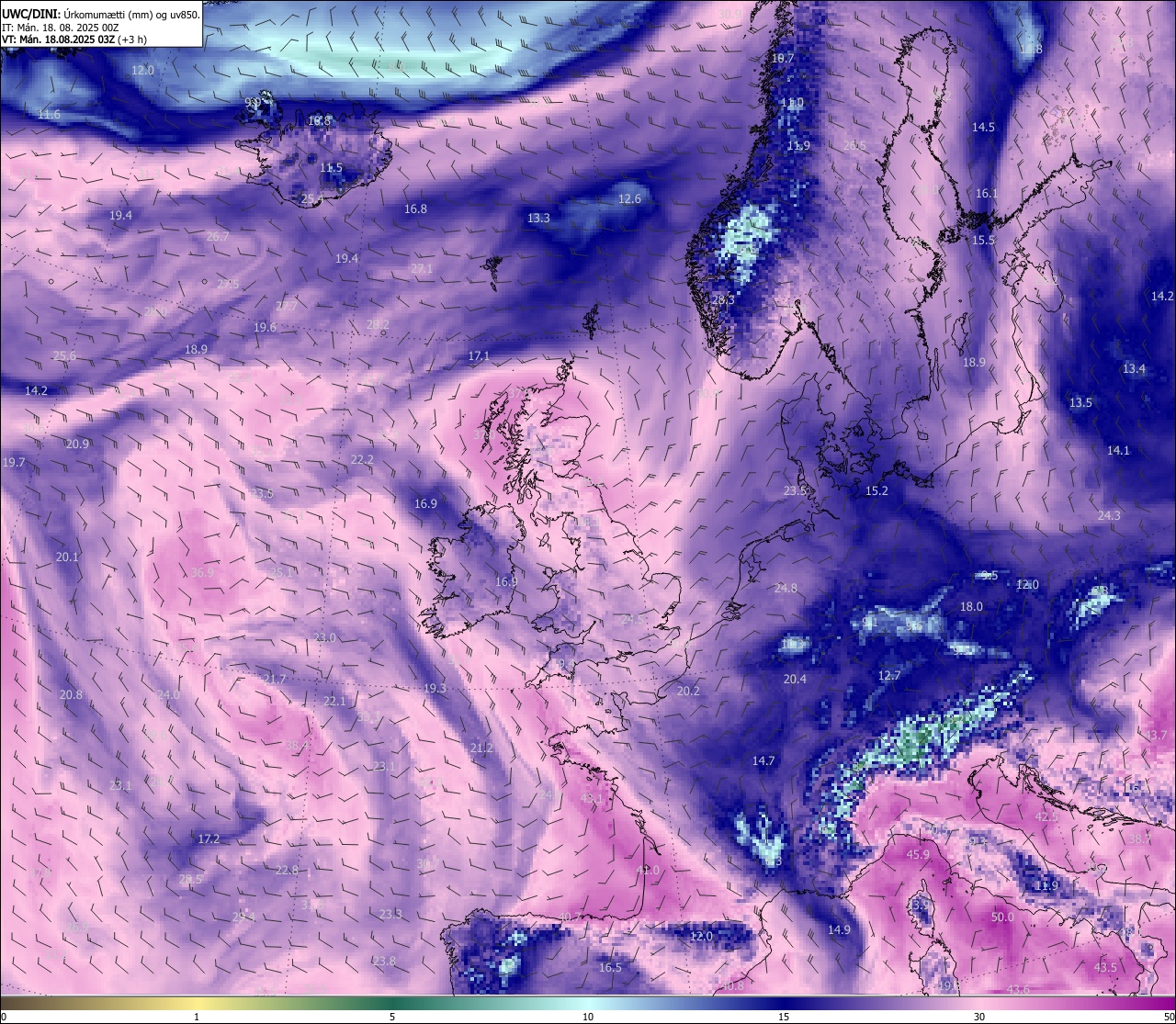Select the 24.8 map value
1176x1024 pixels.
(x=786, y=589)
